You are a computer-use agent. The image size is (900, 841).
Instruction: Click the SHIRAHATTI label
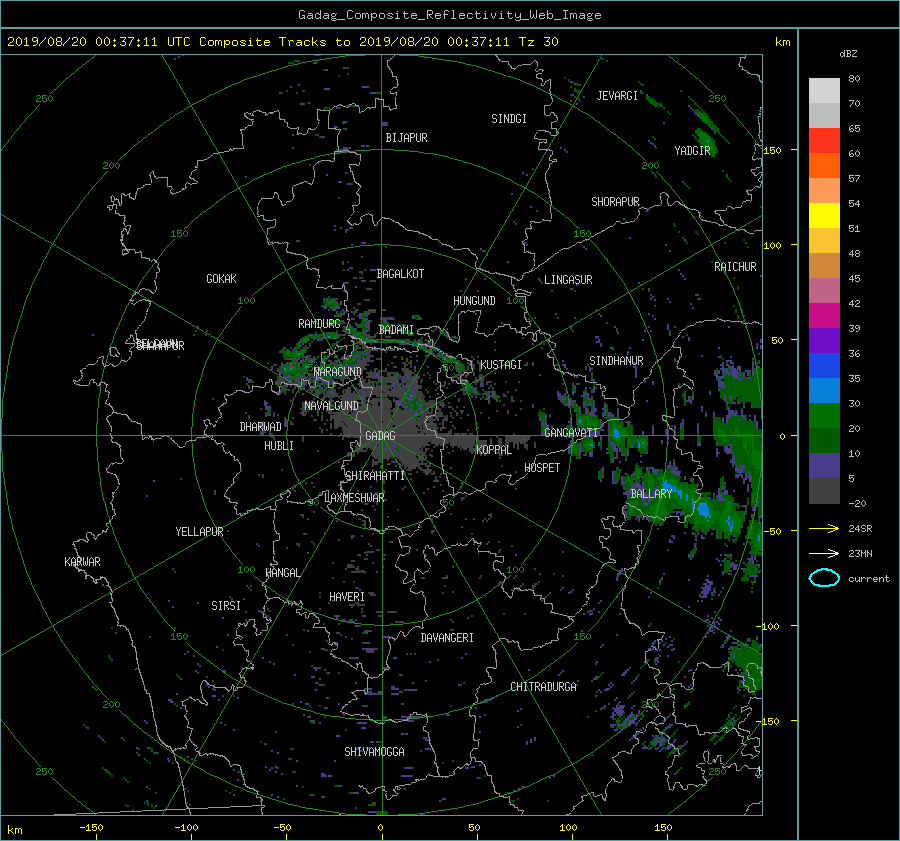tap(375, 476)
